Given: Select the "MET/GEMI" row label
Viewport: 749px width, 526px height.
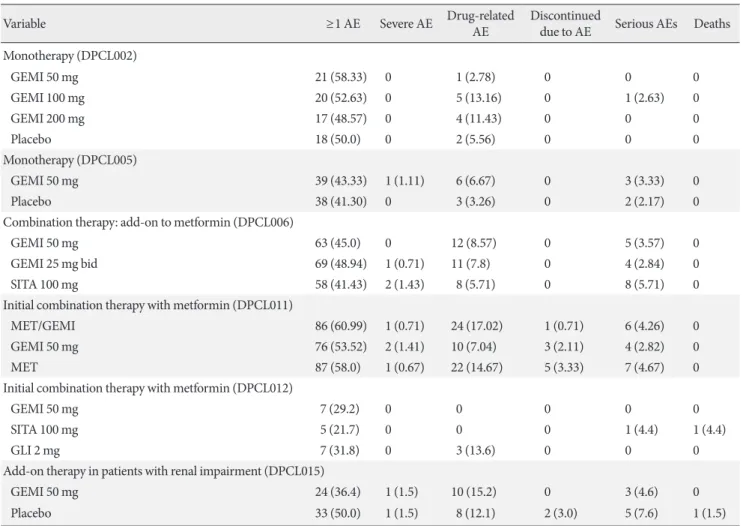Looking at the screenshot, I should click(43, 326).
